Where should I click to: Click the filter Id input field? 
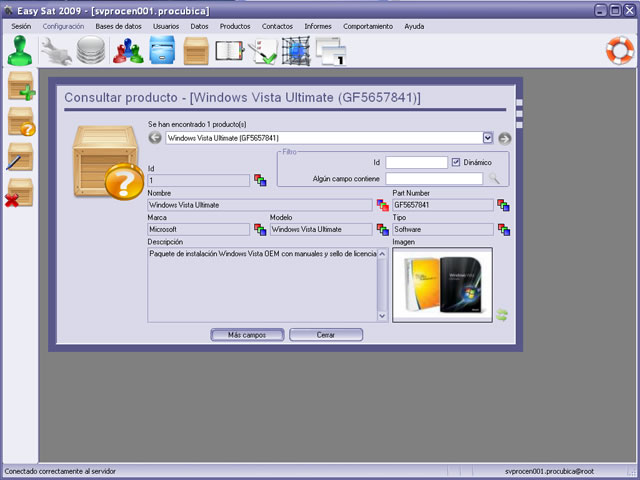pyautogui.click(x=416, y=162)
